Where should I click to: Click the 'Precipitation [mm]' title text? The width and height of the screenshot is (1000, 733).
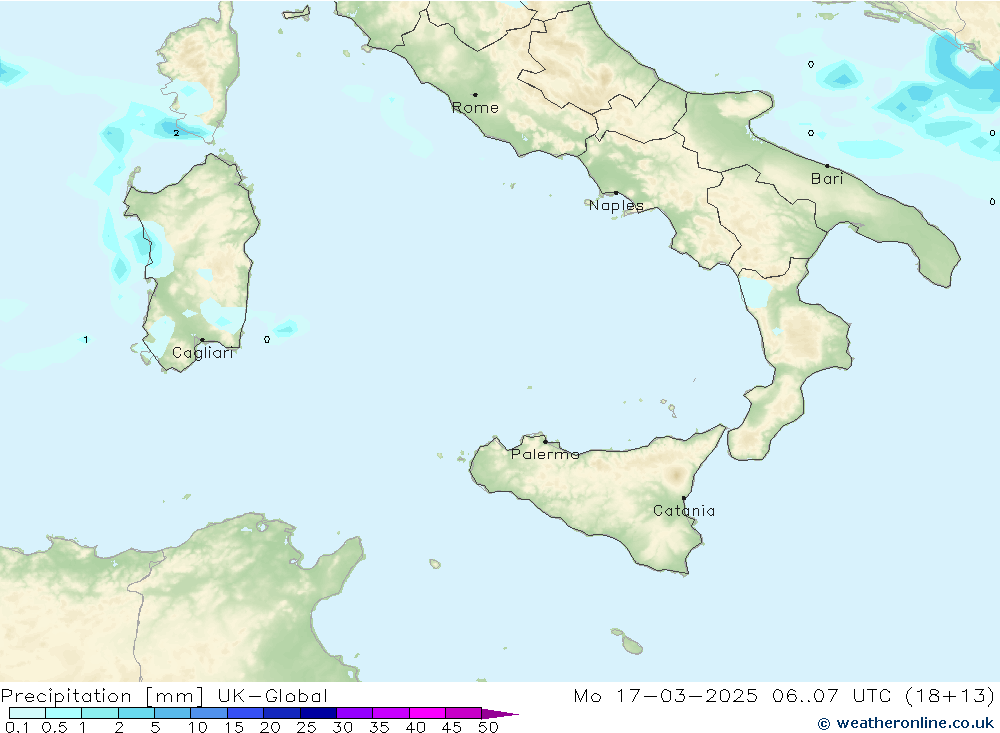click(102, 696)
